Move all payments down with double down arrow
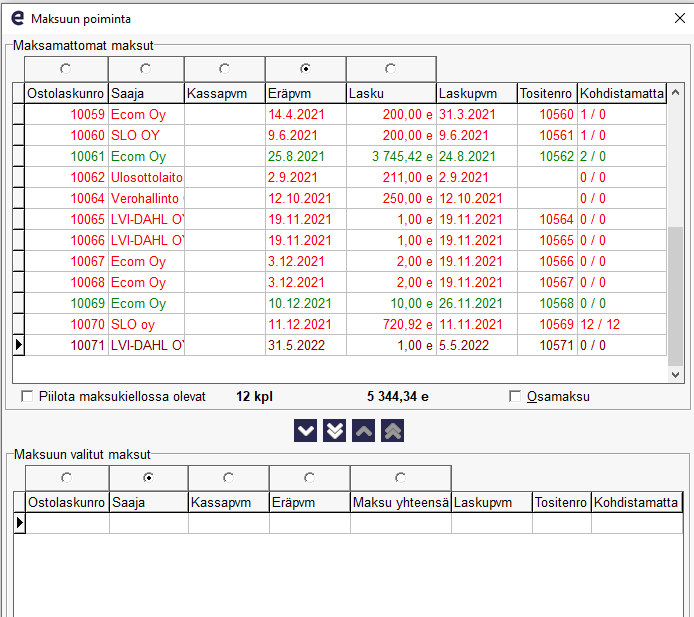The height and width of the screenshot is (617, 694). (x=334, y=431)
